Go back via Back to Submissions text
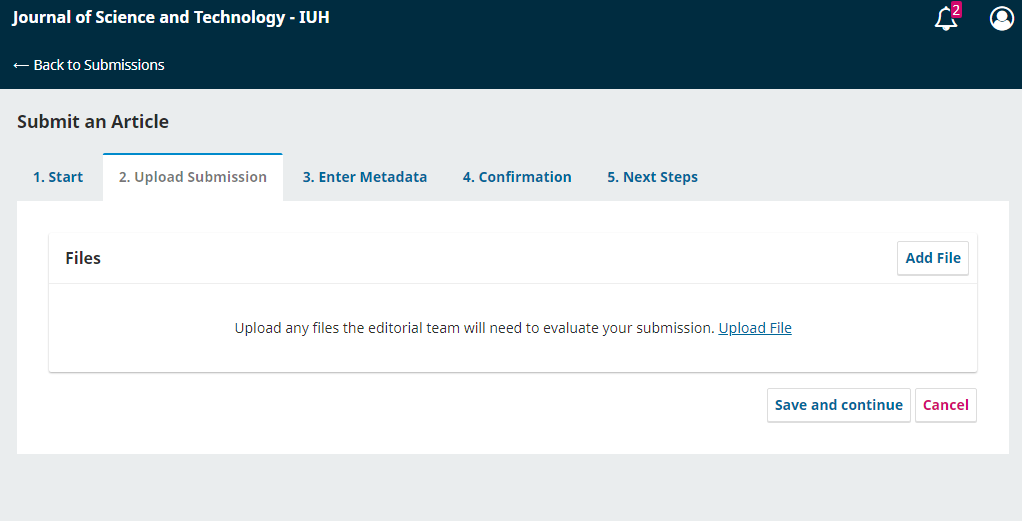The width and height of the screenshot is (1022, 521). point(98,65)
